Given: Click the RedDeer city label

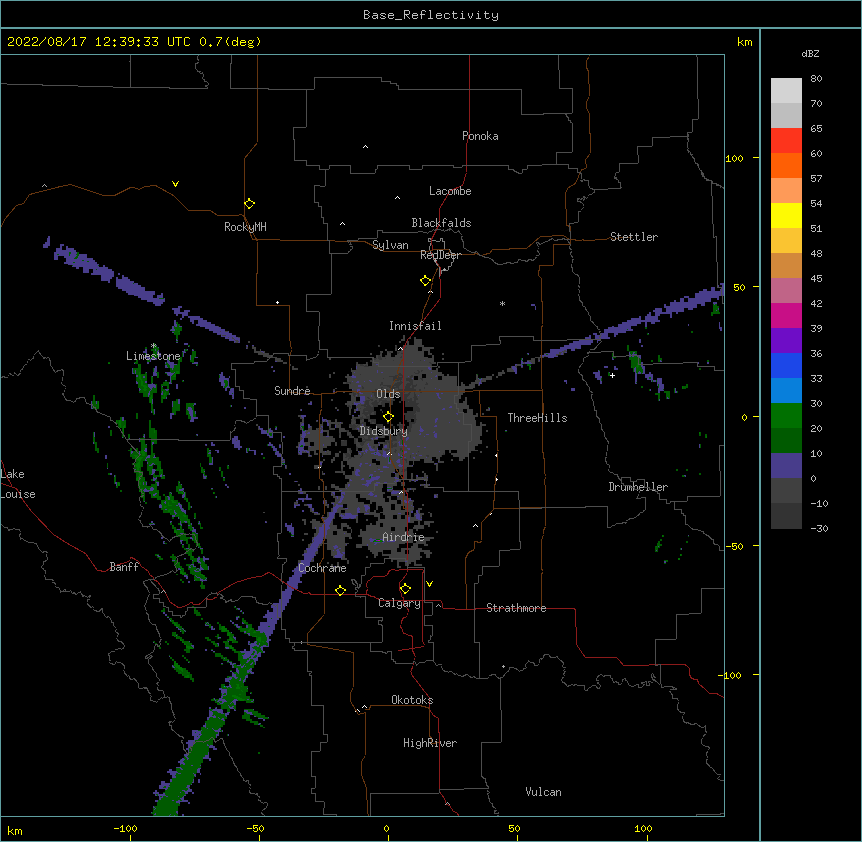Looking at the screenshot, I should (x=440, y=255).
